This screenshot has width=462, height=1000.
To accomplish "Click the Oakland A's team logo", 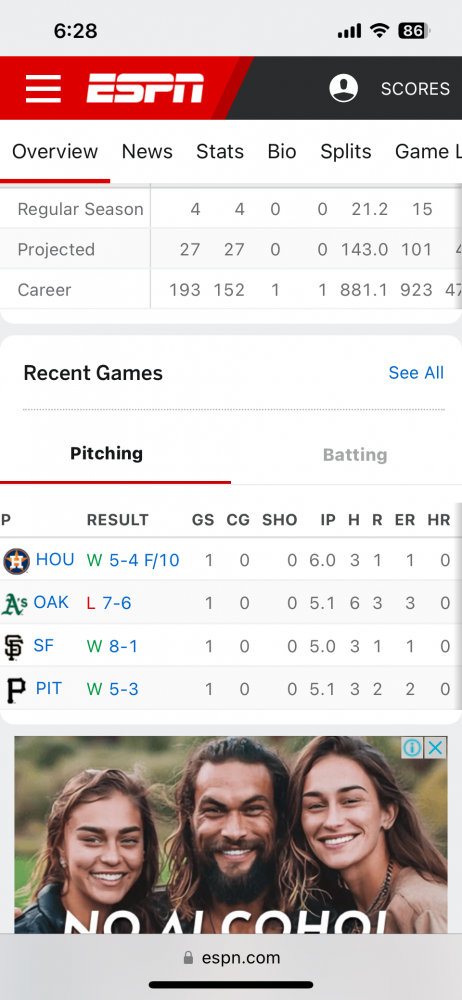I will (14, 603).
